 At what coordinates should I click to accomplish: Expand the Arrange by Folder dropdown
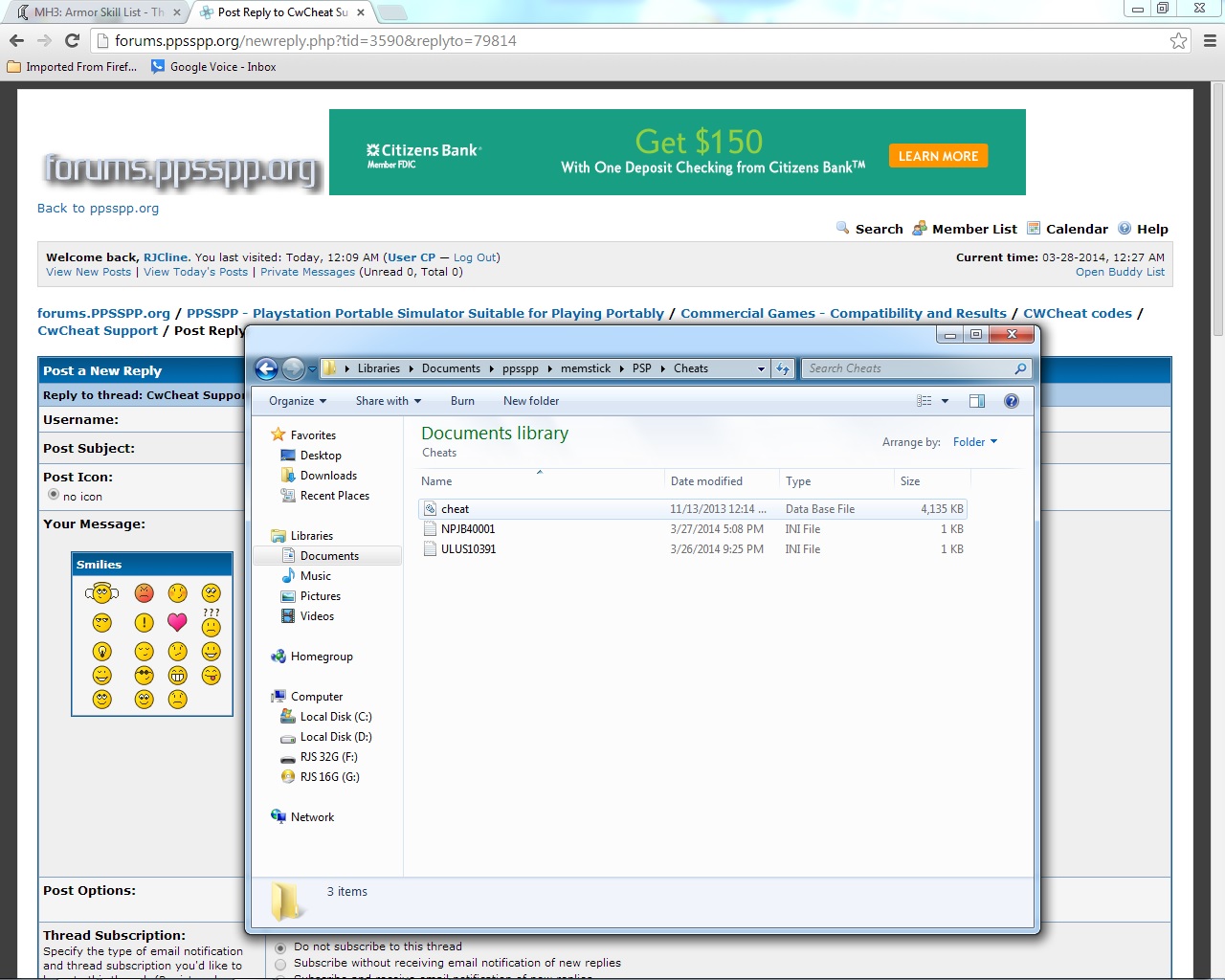(x=974, y=442)
